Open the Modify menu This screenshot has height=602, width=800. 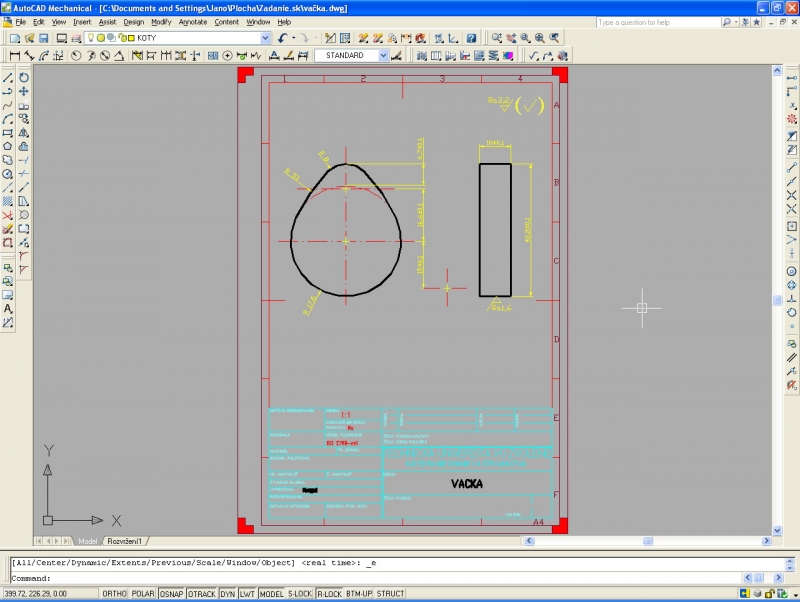pos(161,21)
